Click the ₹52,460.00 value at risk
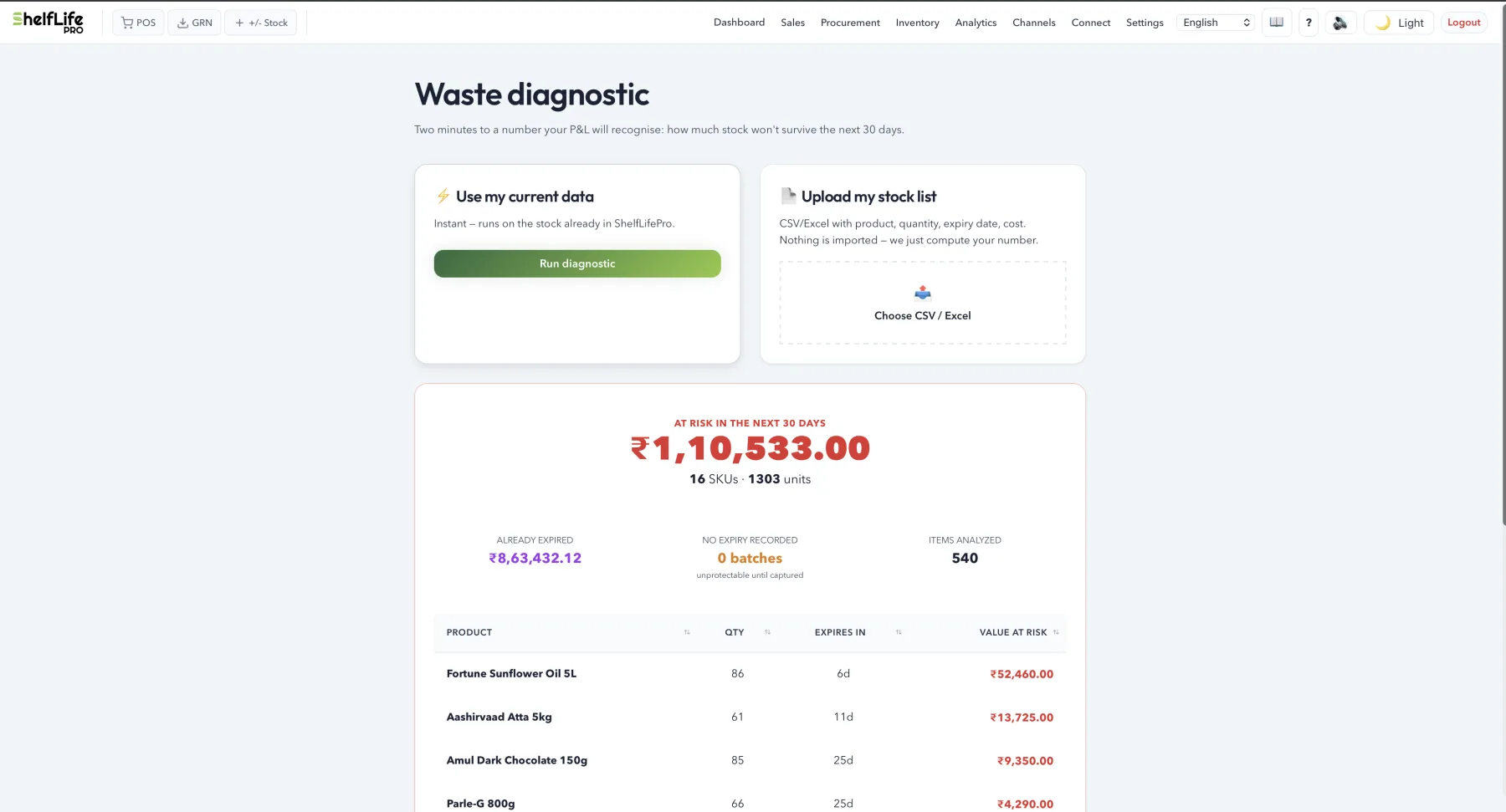The image size is (1506, 812). click(x=1022, y=674)
